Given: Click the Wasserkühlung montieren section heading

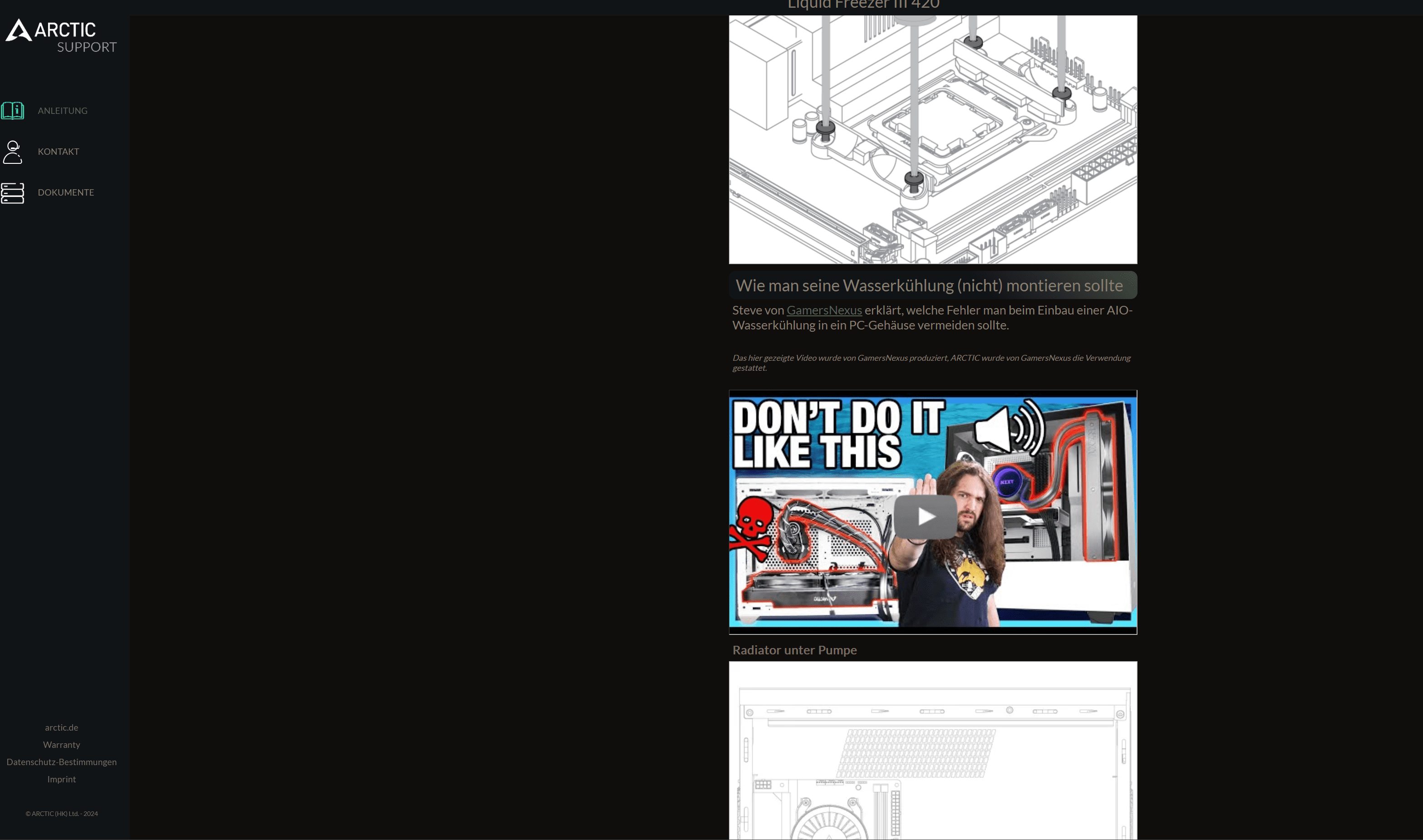Looking at the screenshot, I should pos(928,285).
